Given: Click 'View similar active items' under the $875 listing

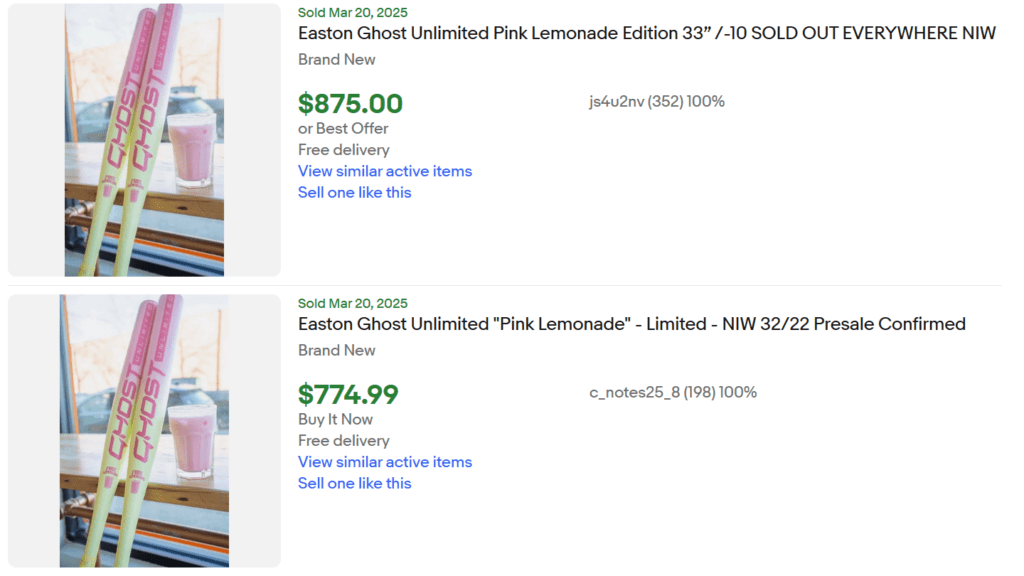Looking at the screenshot, I should pos(384,171).
